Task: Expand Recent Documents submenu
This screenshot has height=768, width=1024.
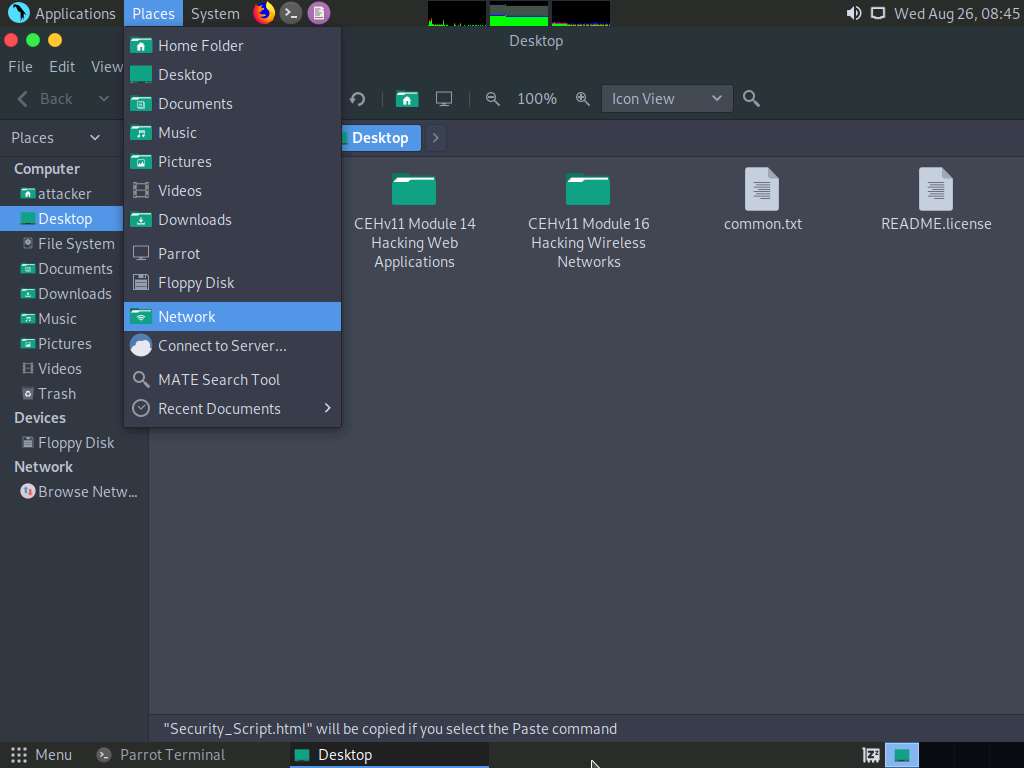Action: click(218, 408)
